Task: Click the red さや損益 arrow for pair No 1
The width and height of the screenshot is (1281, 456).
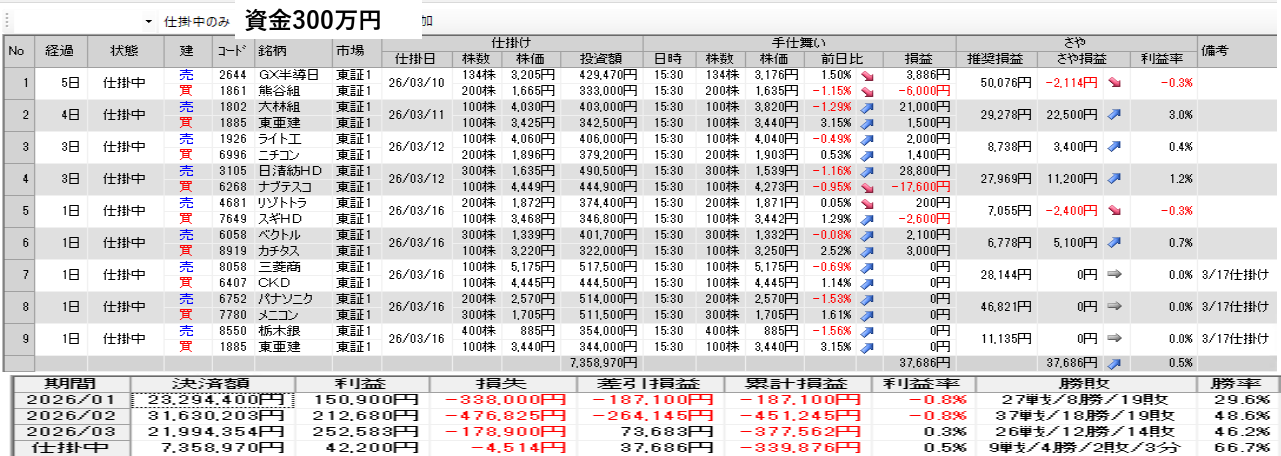Action: (x=1114, y=82)
